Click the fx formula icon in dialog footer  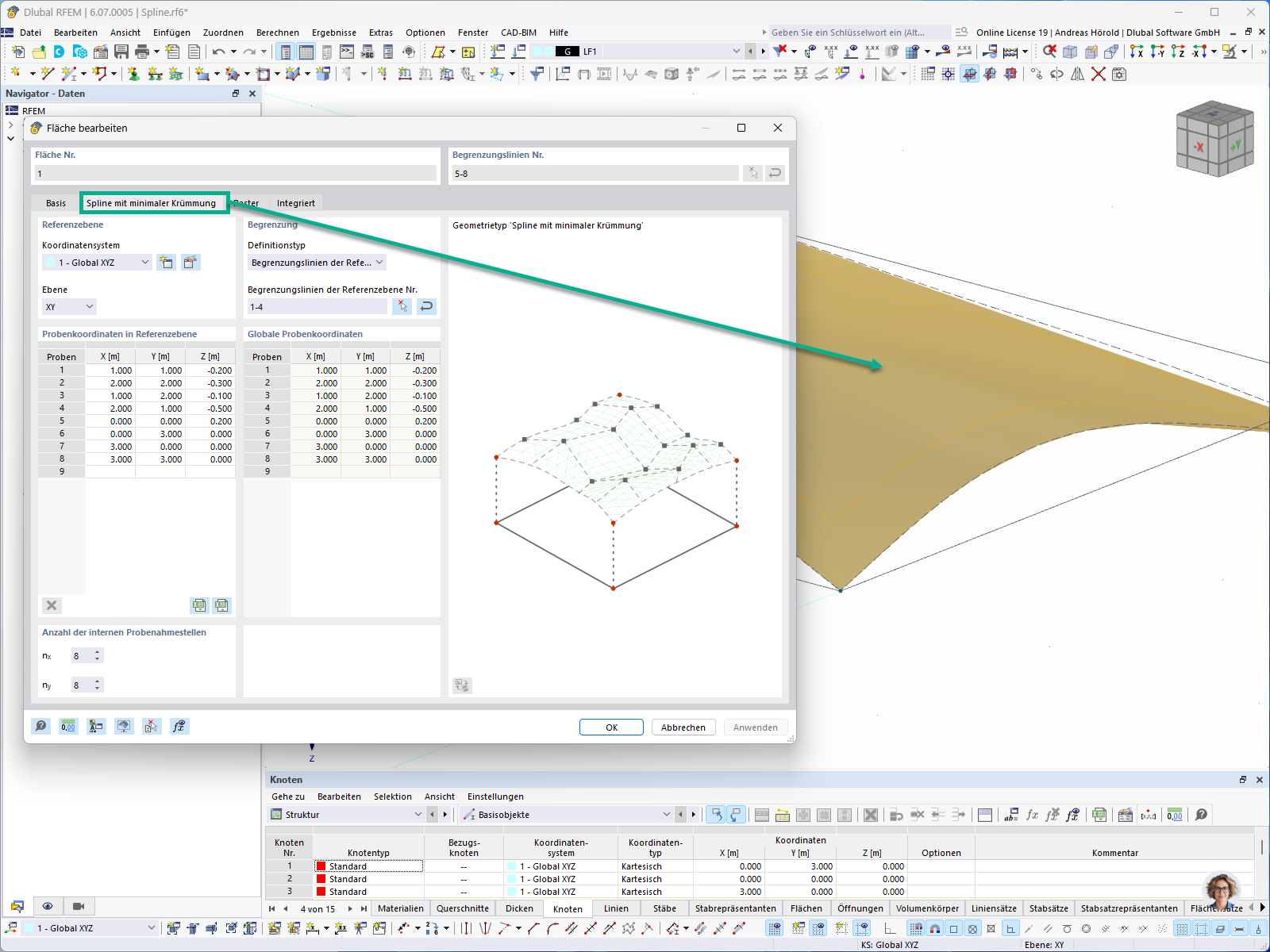179,726
